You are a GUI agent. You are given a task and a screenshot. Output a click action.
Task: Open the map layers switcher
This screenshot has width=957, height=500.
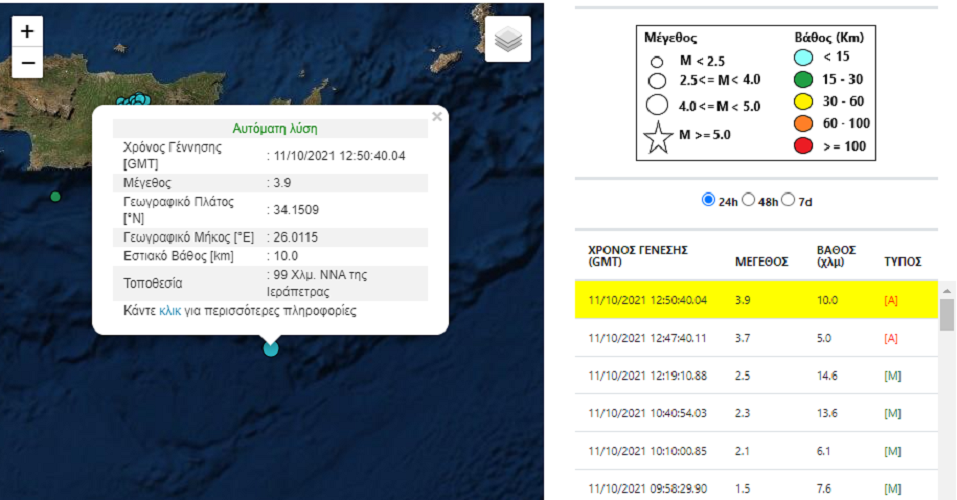pyautogui.click(x=508, y=40)
